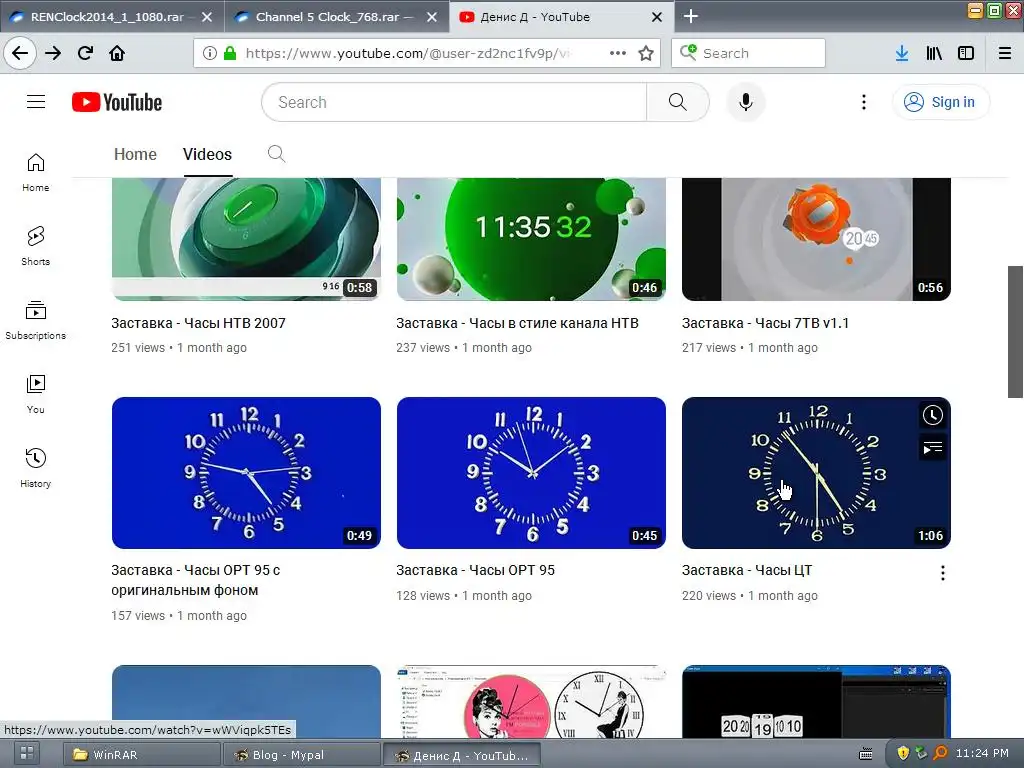Screen dimensions: 1024x768
Task: Open Home in the YouTube sidebar
Action: click(36, 172)
